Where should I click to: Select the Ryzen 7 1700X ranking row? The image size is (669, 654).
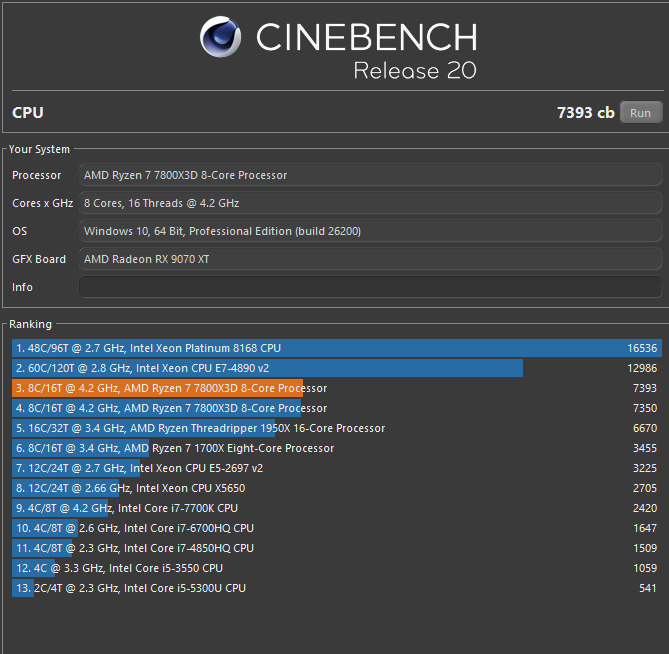click(x=336, y=448)
